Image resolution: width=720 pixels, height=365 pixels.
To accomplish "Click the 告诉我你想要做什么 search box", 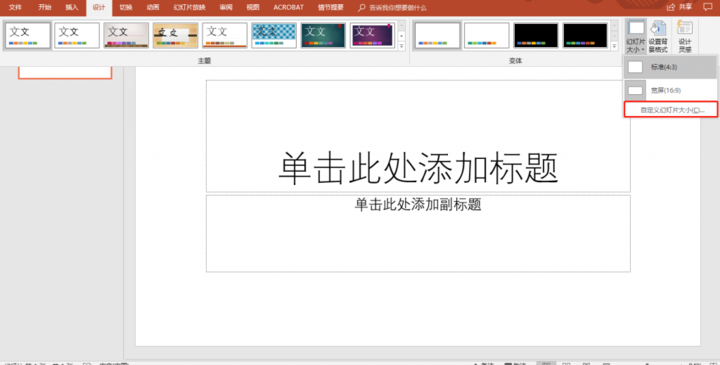I will [x=398, y=8].
